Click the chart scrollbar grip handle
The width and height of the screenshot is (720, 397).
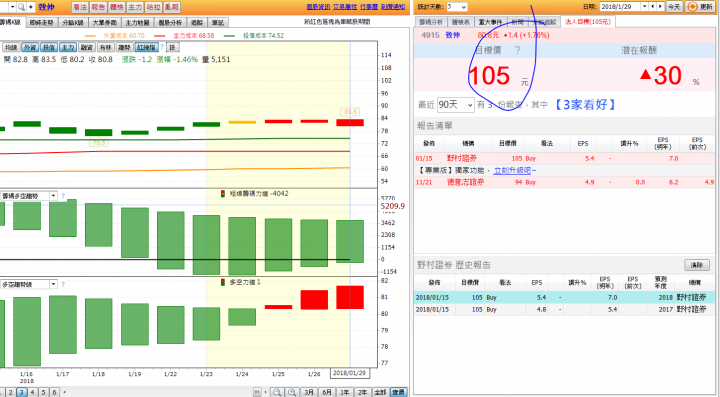click(257, 392)
